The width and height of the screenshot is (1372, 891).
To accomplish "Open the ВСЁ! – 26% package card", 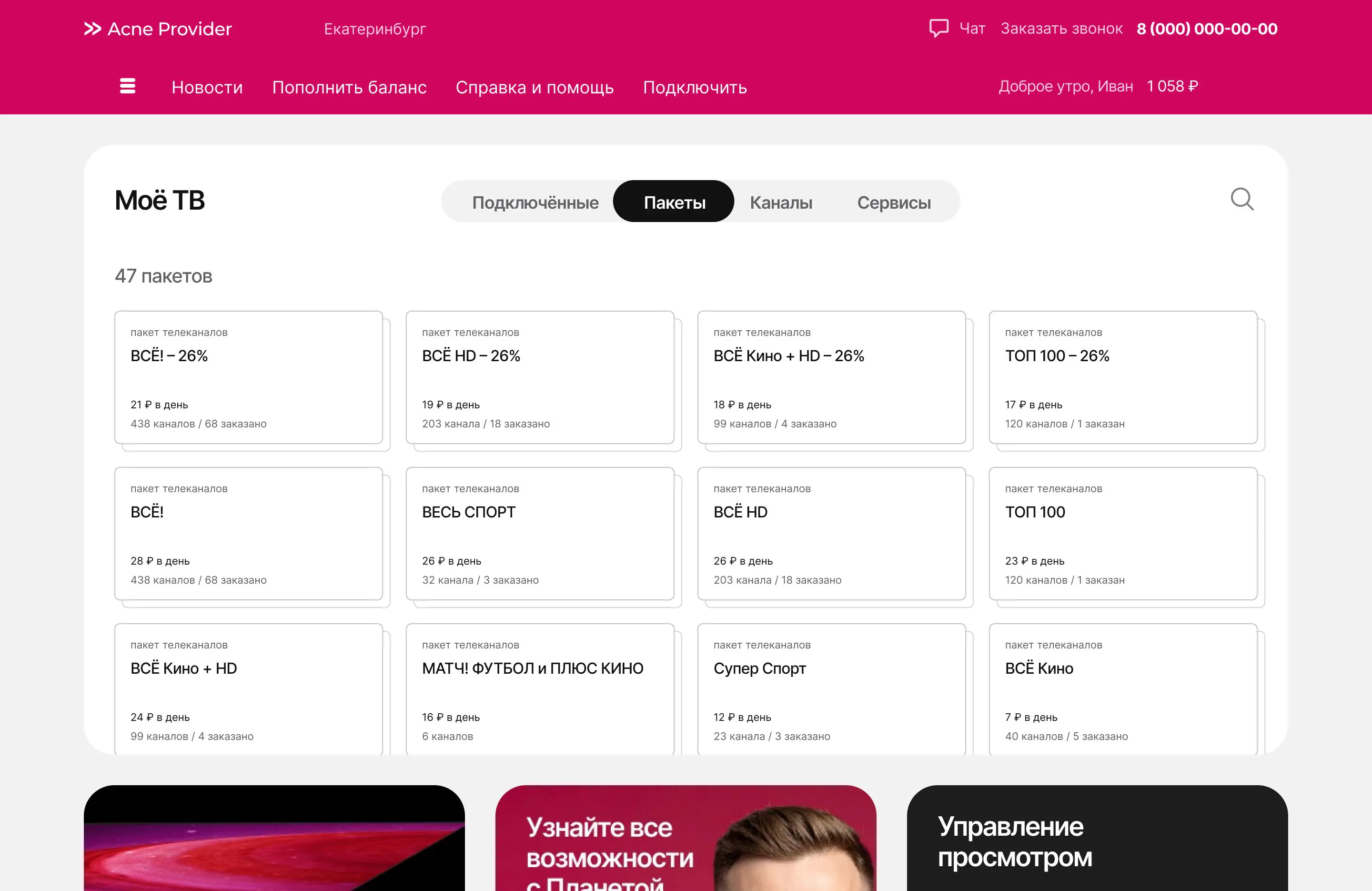I will [x=249, y=377].
